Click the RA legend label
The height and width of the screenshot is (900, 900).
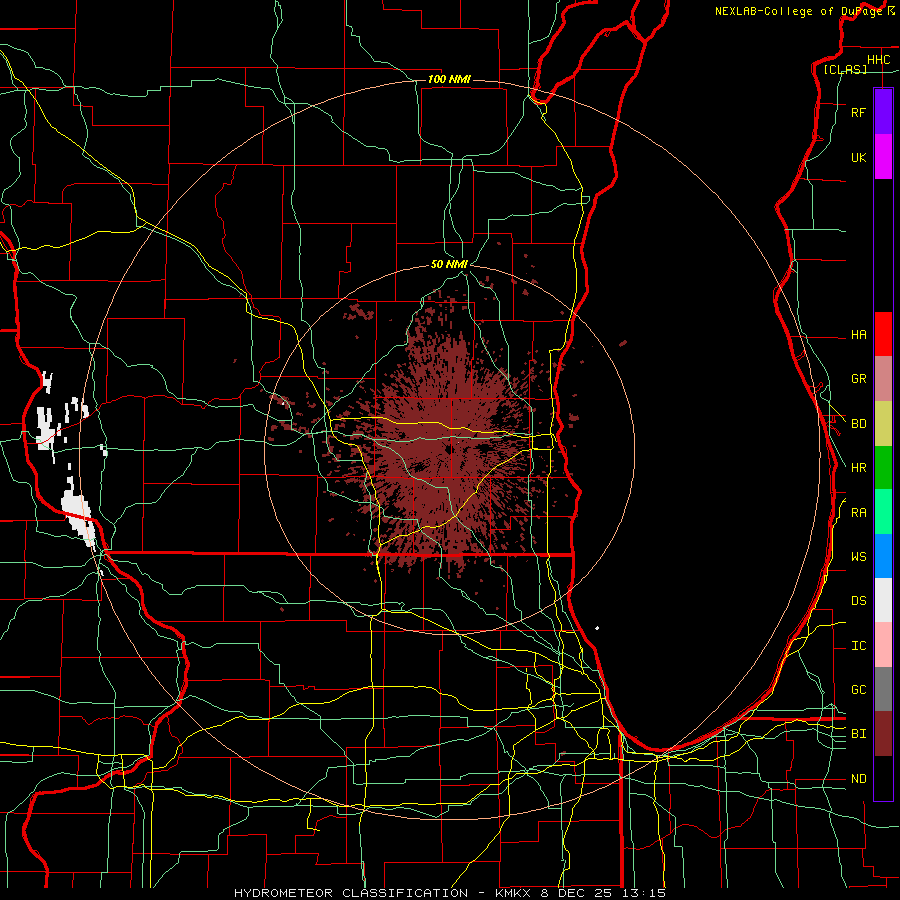[858, 513]
